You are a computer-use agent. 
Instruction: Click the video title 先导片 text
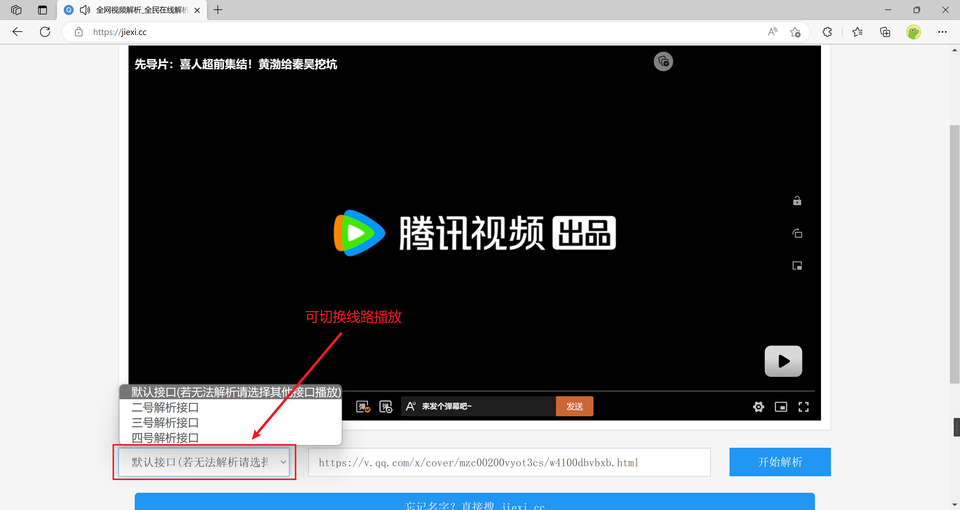236,64
